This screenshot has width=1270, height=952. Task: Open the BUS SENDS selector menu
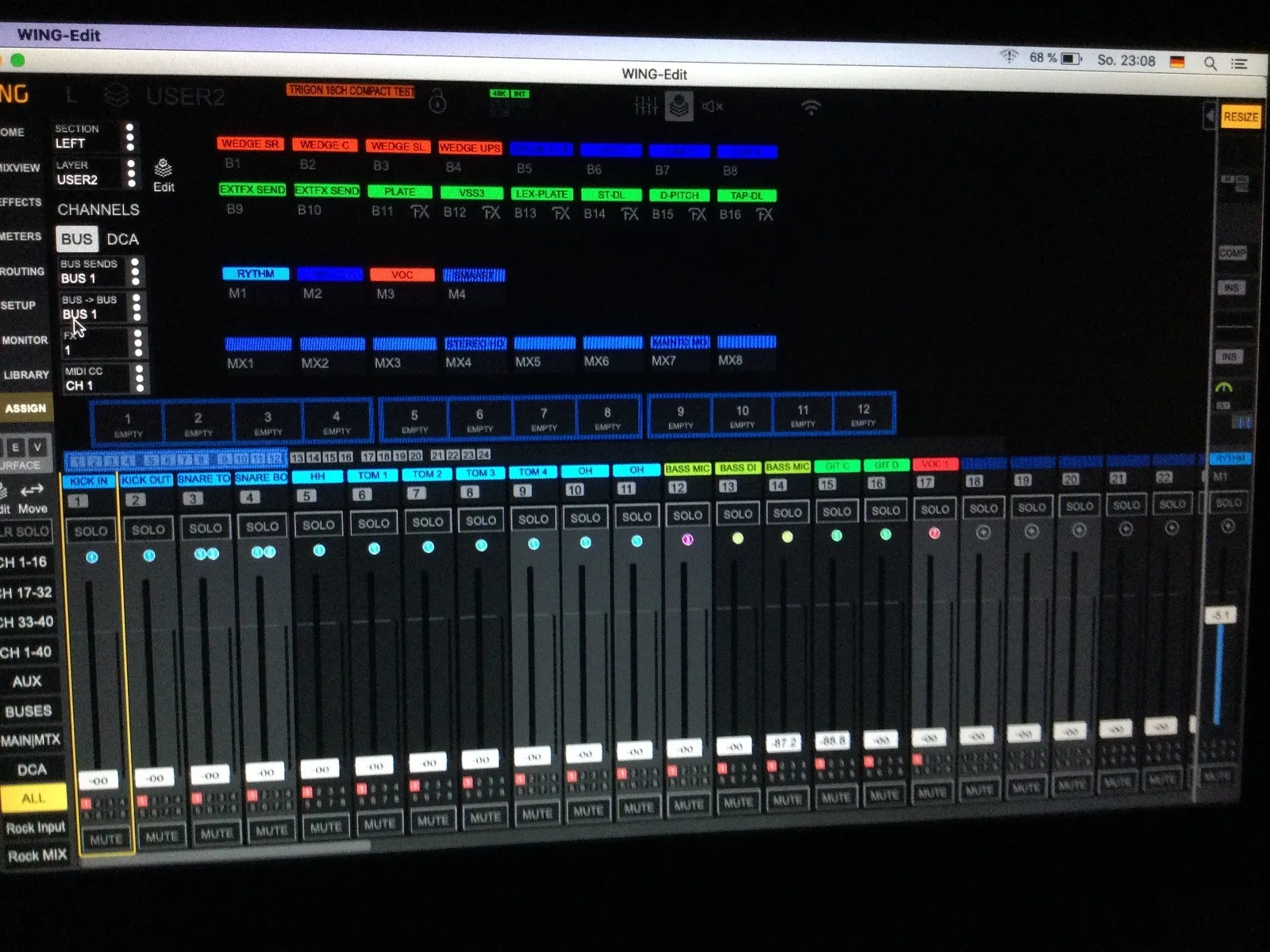pyautogui.click(x=101, y=271)
